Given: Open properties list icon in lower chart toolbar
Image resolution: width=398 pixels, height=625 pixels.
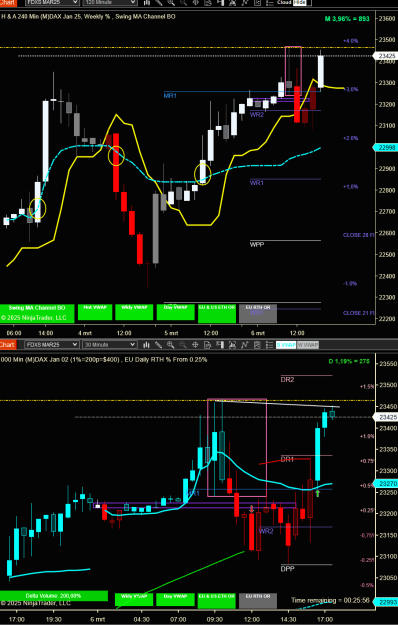Looking at the screenshot, I should 269,345.
